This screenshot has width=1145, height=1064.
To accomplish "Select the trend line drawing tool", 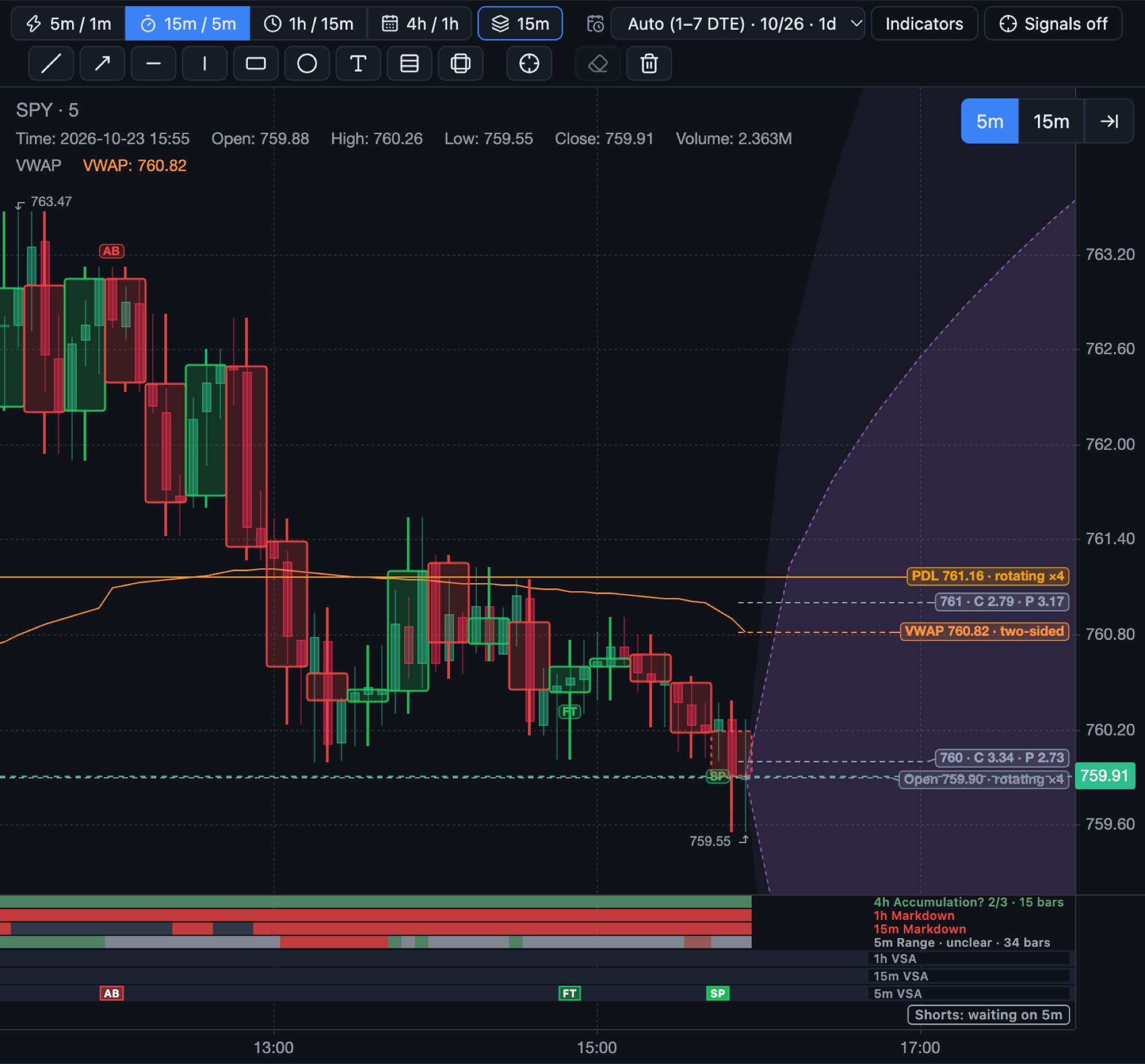I will [x=51, y=64].
